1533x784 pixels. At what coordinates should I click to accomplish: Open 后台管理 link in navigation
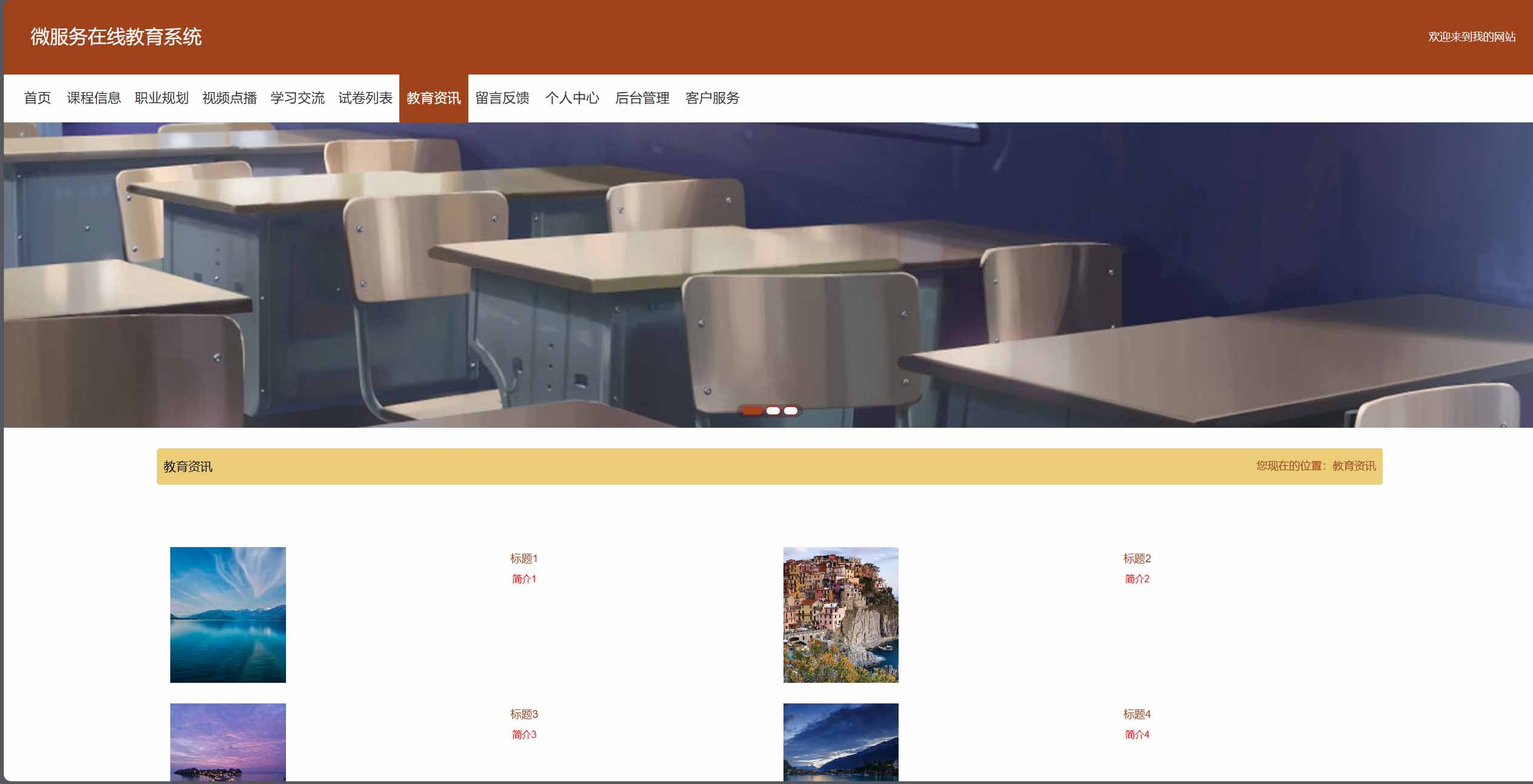pos(642,98)
